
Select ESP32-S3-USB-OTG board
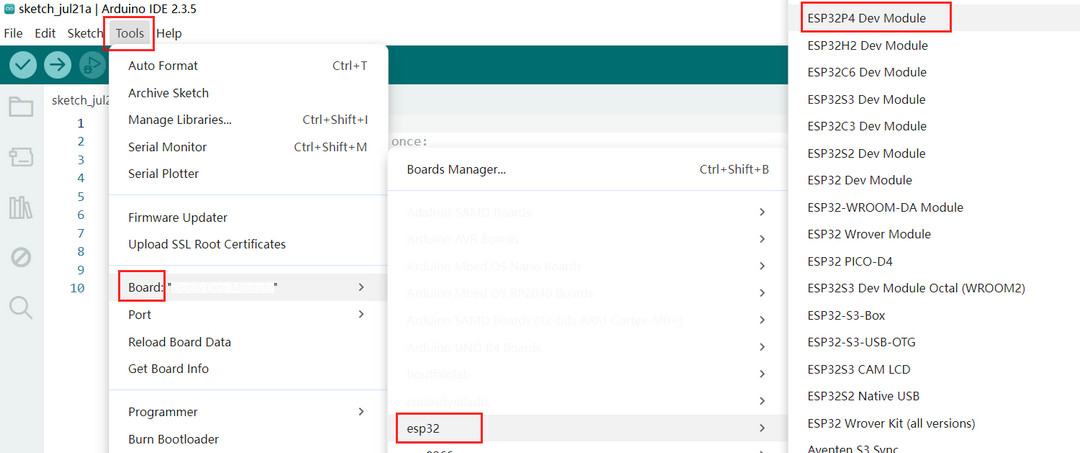pos(934,342)
